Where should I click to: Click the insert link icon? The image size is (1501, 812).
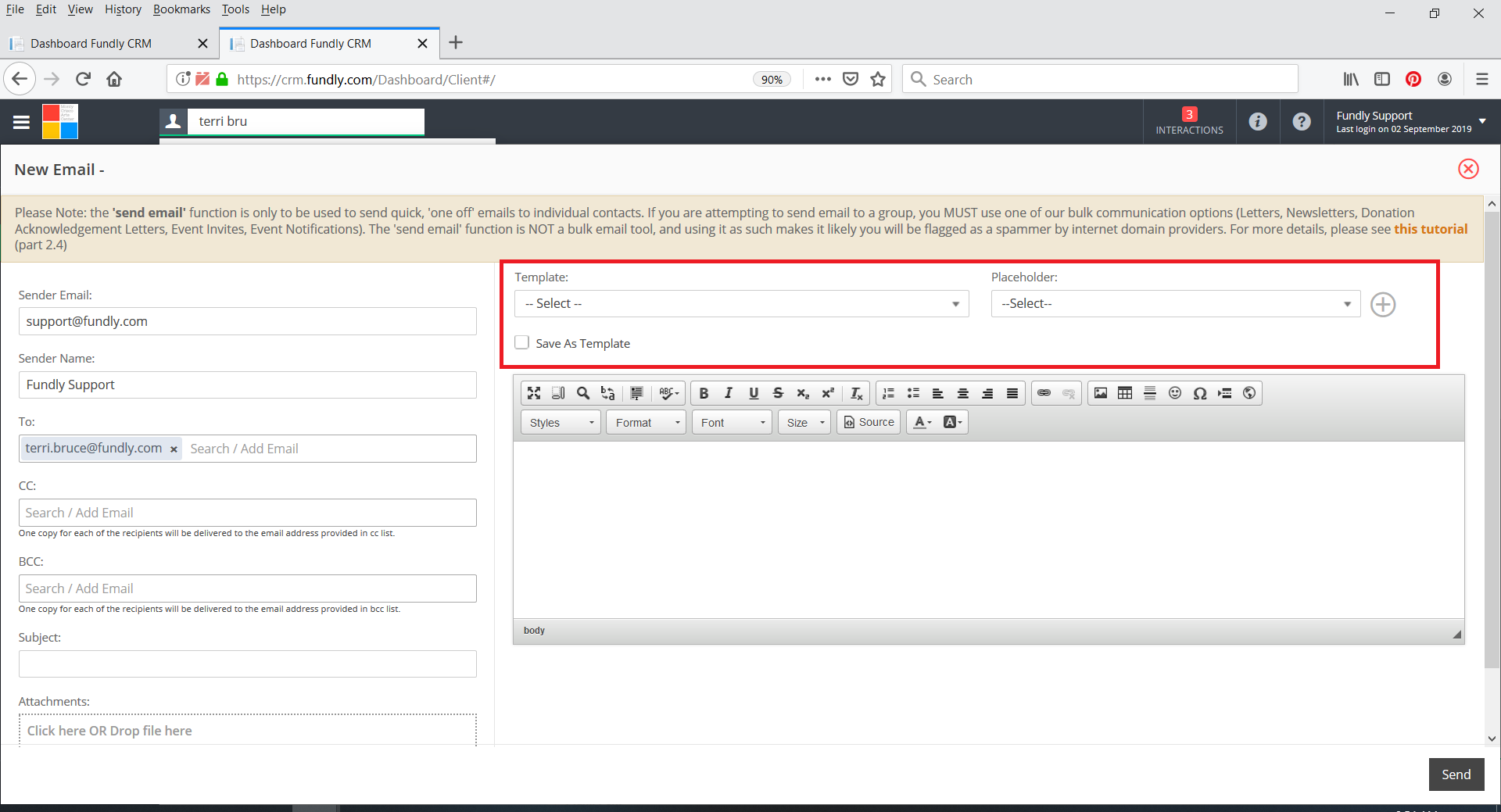tap(1044, 393)
